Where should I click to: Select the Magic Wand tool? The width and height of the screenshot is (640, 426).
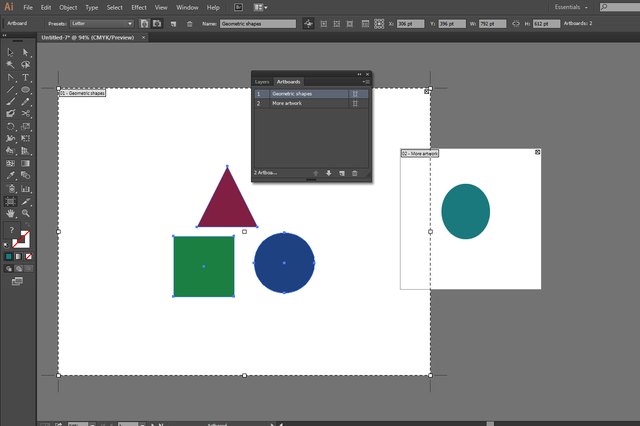pos(11,65)
